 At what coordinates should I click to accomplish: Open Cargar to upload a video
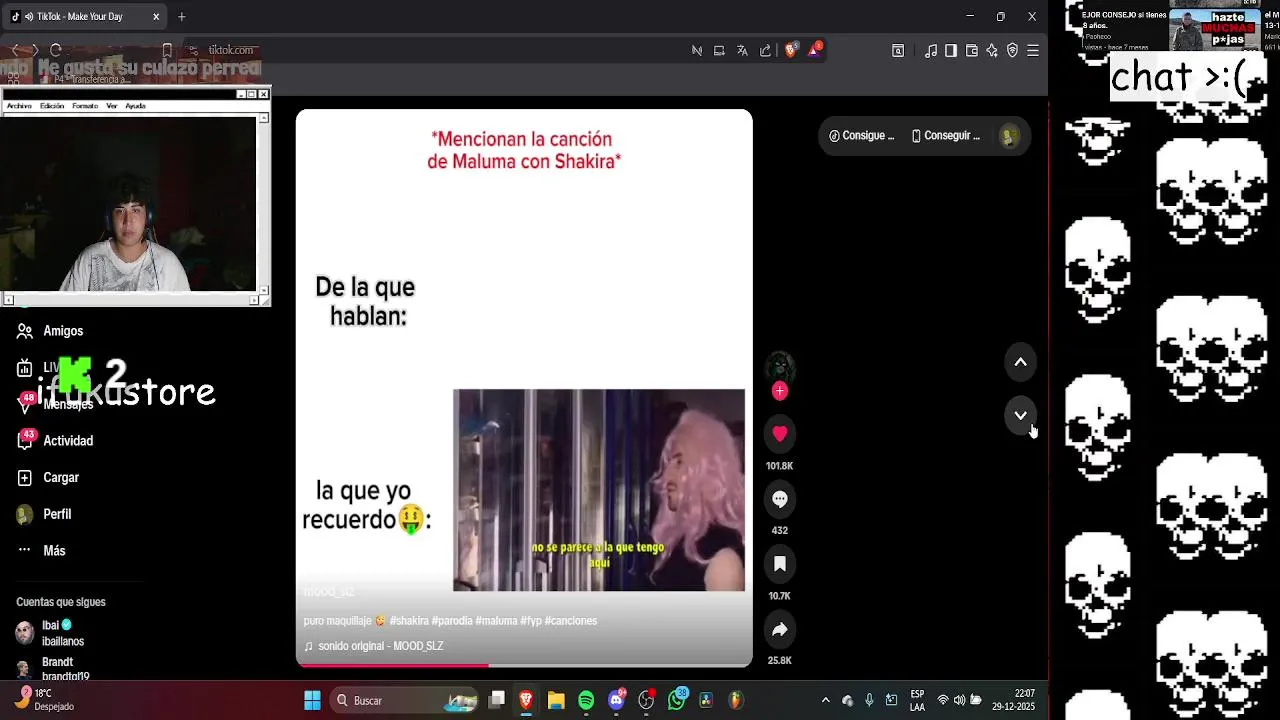(x=48, y=478)
